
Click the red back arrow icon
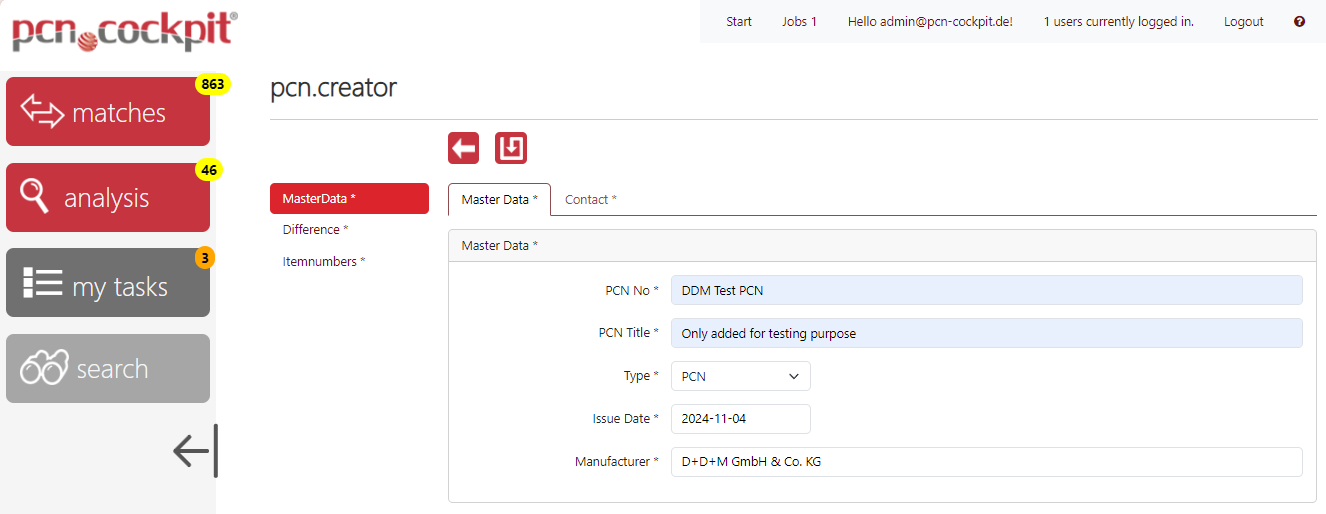click(463, 148)
